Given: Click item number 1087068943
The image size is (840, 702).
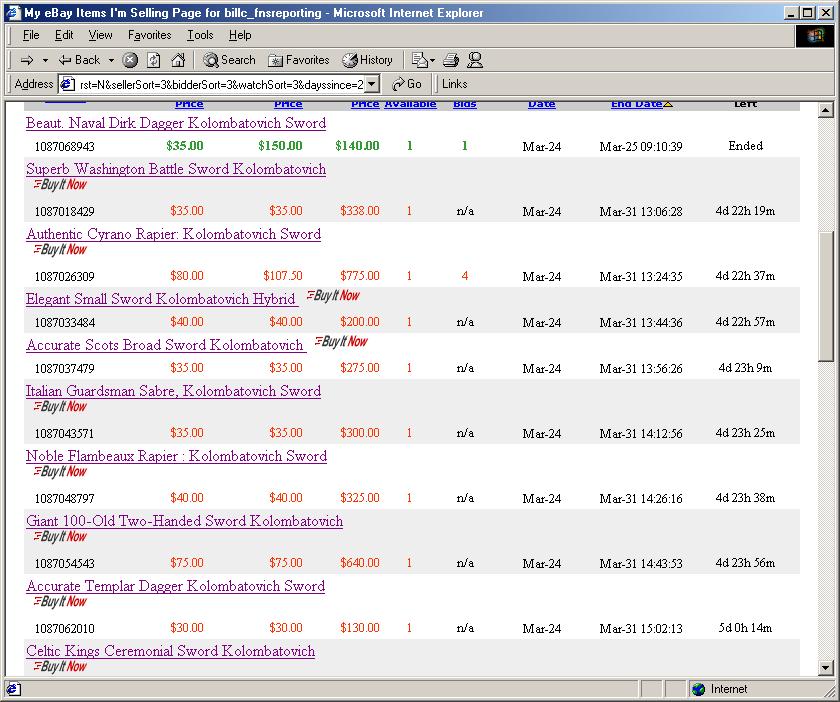Looking at the screenshot, I should click(65, 146).
